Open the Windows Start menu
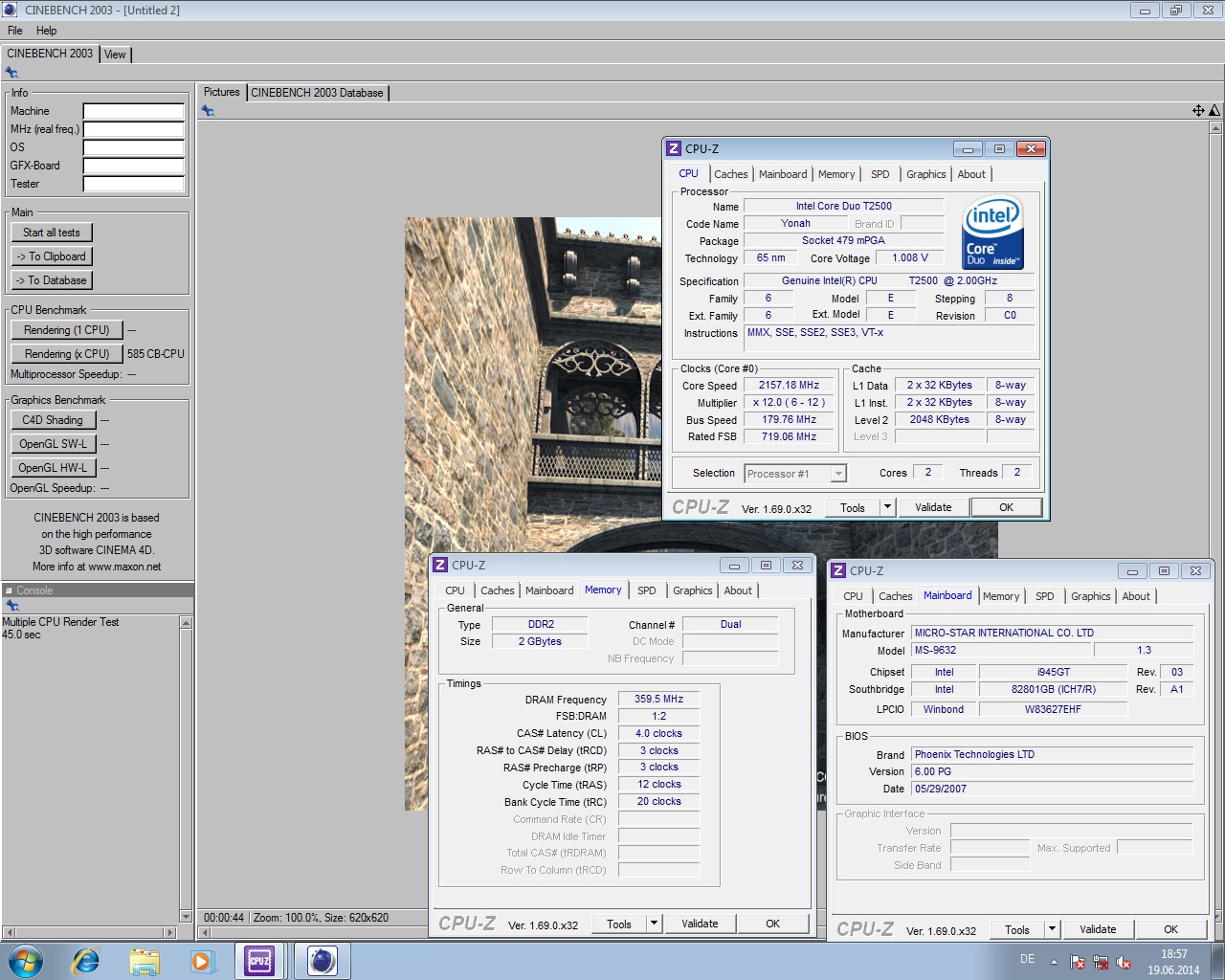Image resolution: width=1225 pixels, height=980 pixels. (25, 961)
